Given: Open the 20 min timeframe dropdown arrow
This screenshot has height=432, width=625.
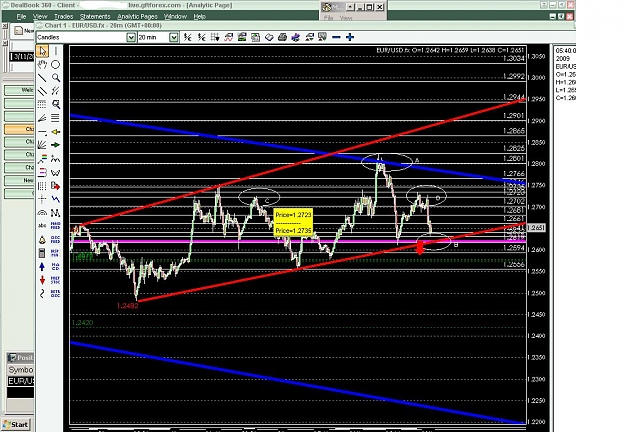Looking at the screenshot, I should point(173,37).
